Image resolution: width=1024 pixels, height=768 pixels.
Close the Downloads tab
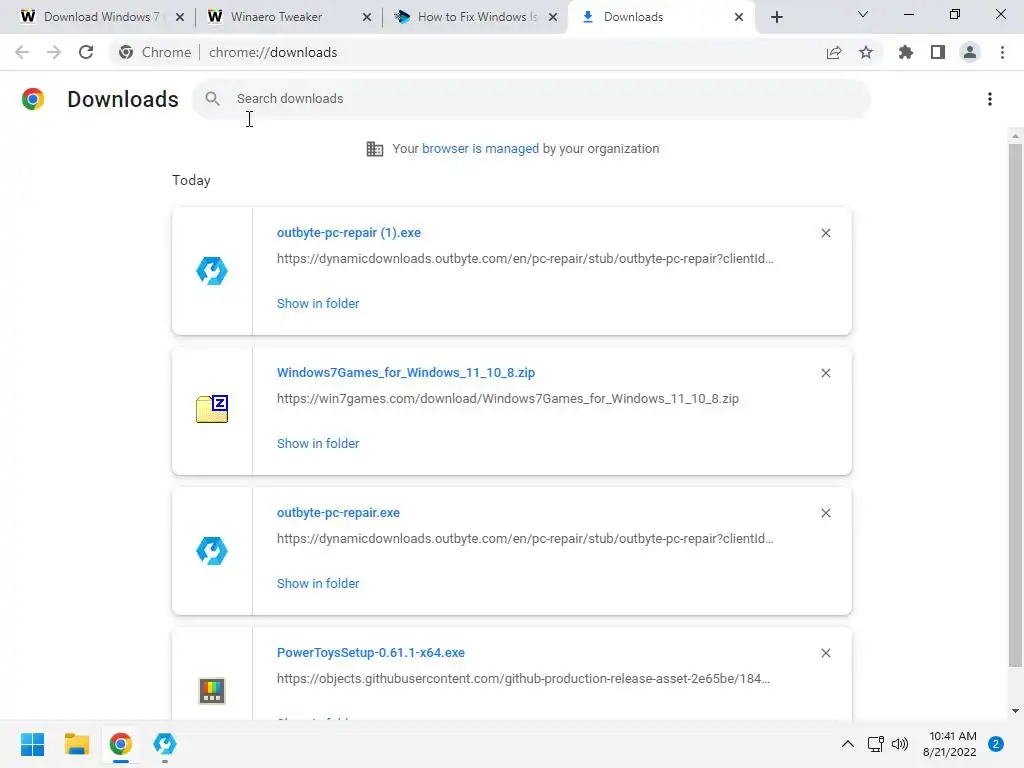(x=739, y=17)
